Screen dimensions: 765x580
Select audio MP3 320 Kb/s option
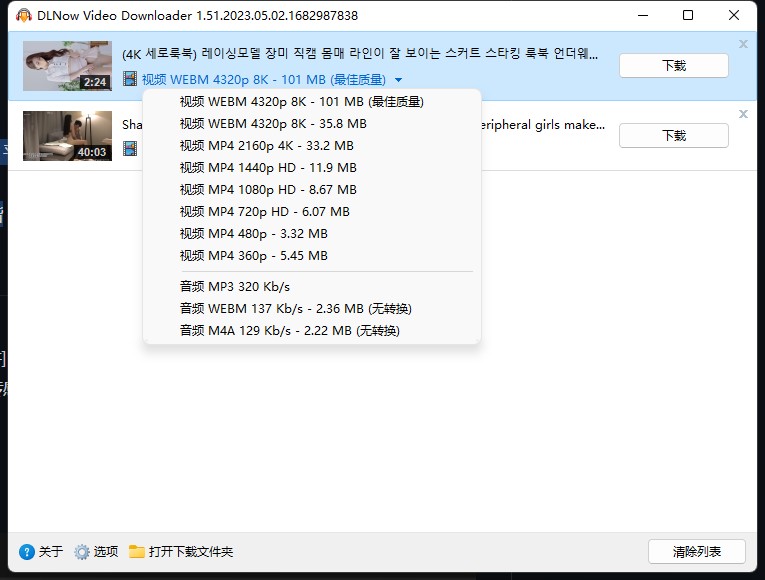(312, 286)
